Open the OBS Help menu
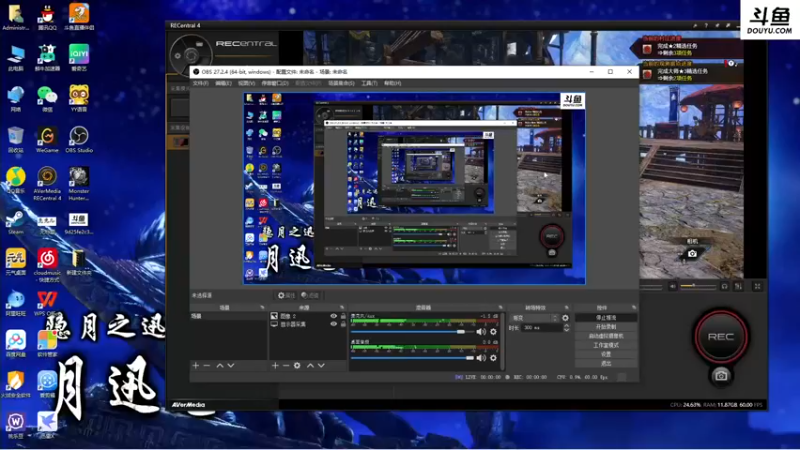The height and width of the screenshot is (450, 800). 392,83
